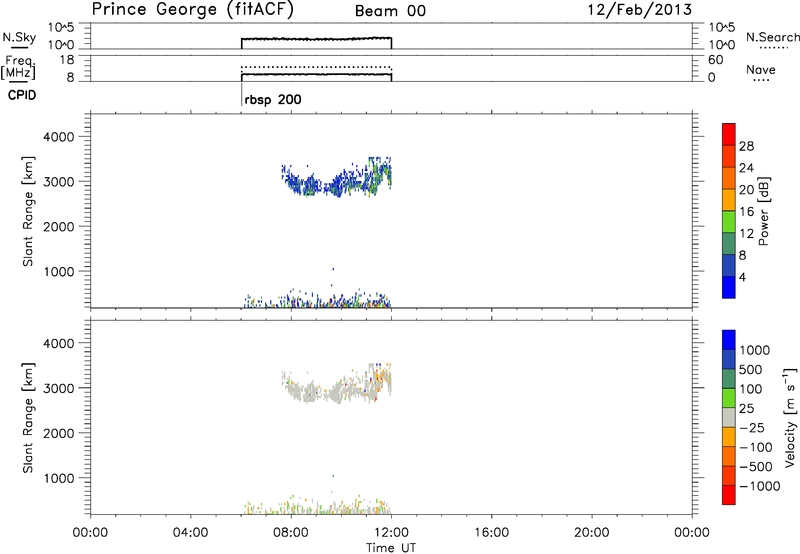
Task: Click the red bottom of Velocity colorbar
Action: (729, 495)
